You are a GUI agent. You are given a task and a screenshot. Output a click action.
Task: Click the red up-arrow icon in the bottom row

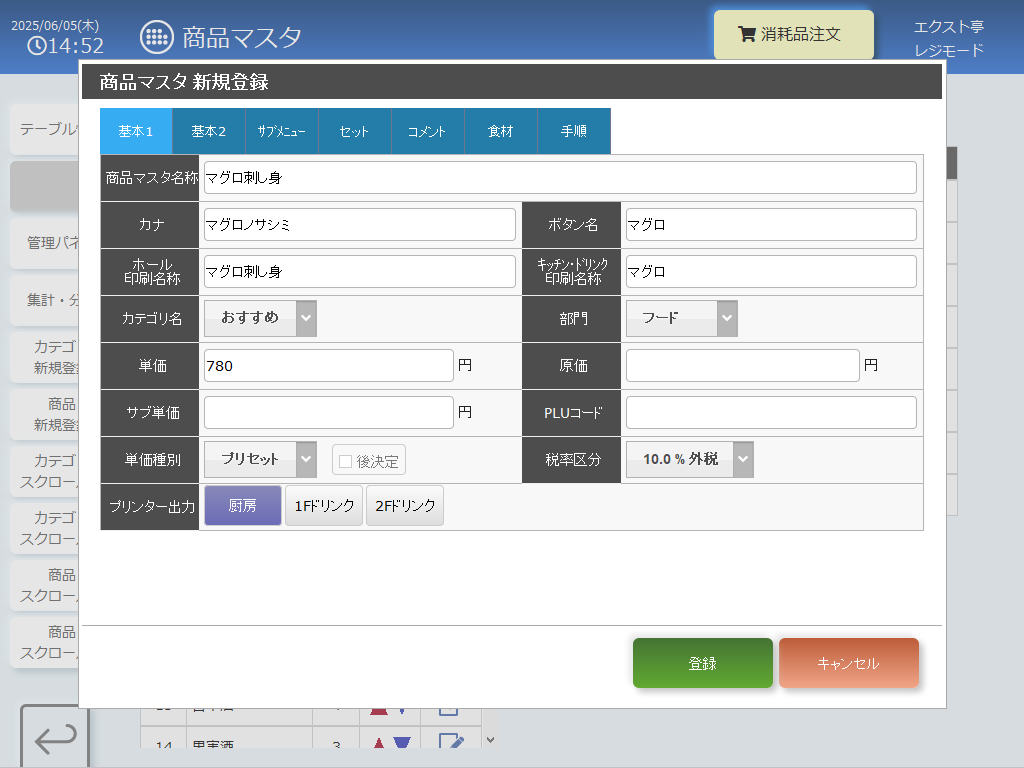pyautogui.click(x=379, y=743)
